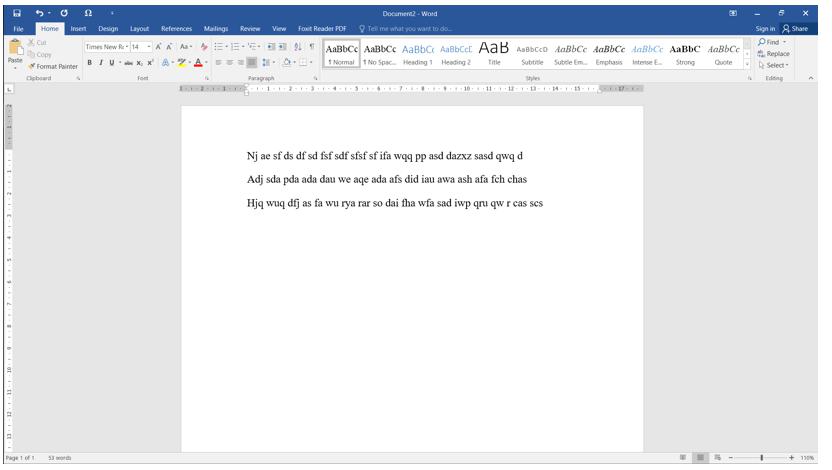
Task: Toggle Show/Hide paragraph marks
Action: pyautogui.click(x=311, y=47)
